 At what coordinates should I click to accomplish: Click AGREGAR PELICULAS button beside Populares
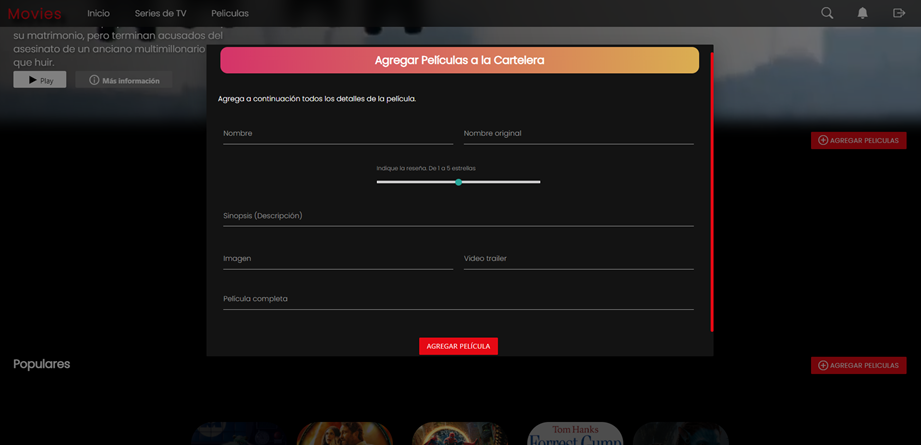pyautogui.click(x=858, y=365)
